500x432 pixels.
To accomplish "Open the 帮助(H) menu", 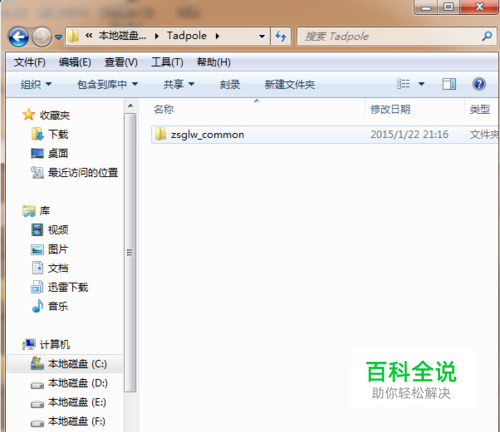I will (214, 62).
